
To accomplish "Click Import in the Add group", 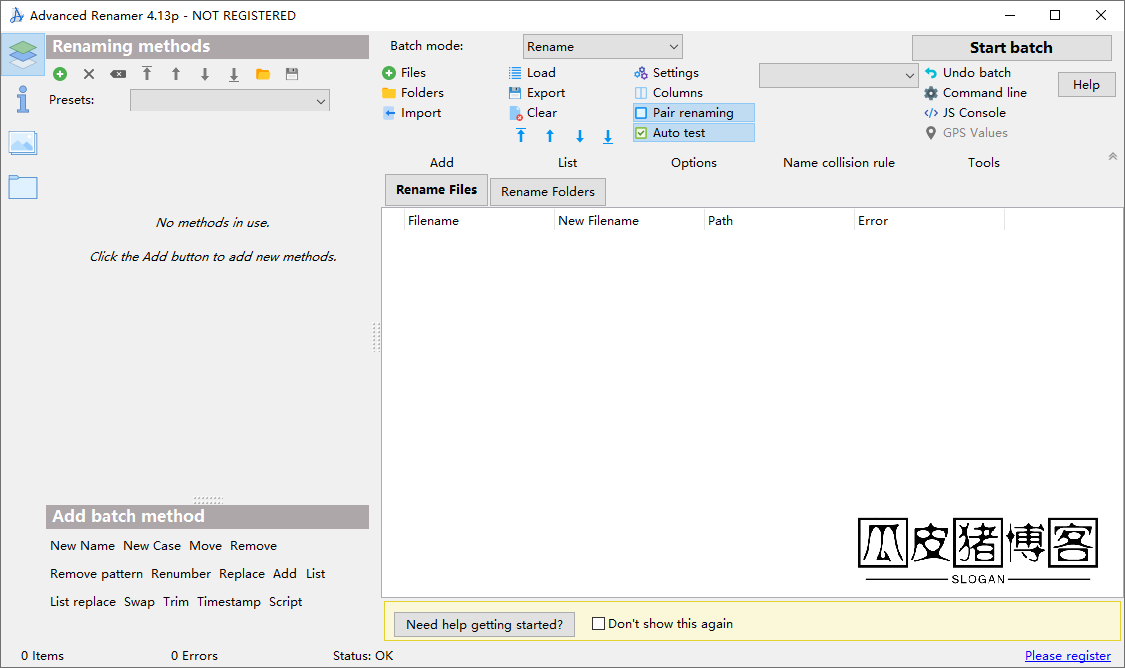I will coord(413,113).
